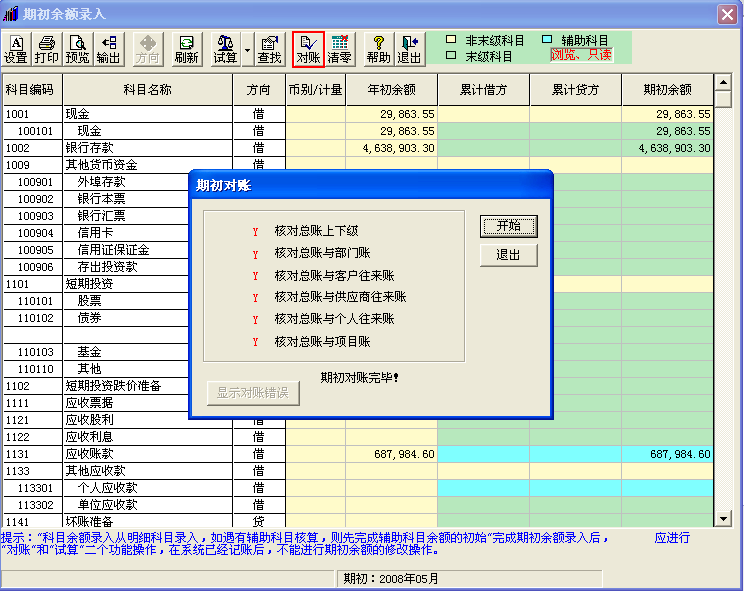
Task: Click the 清零 clear-to-zero icon
Action: pyautogui.click(x=340, y=49)
